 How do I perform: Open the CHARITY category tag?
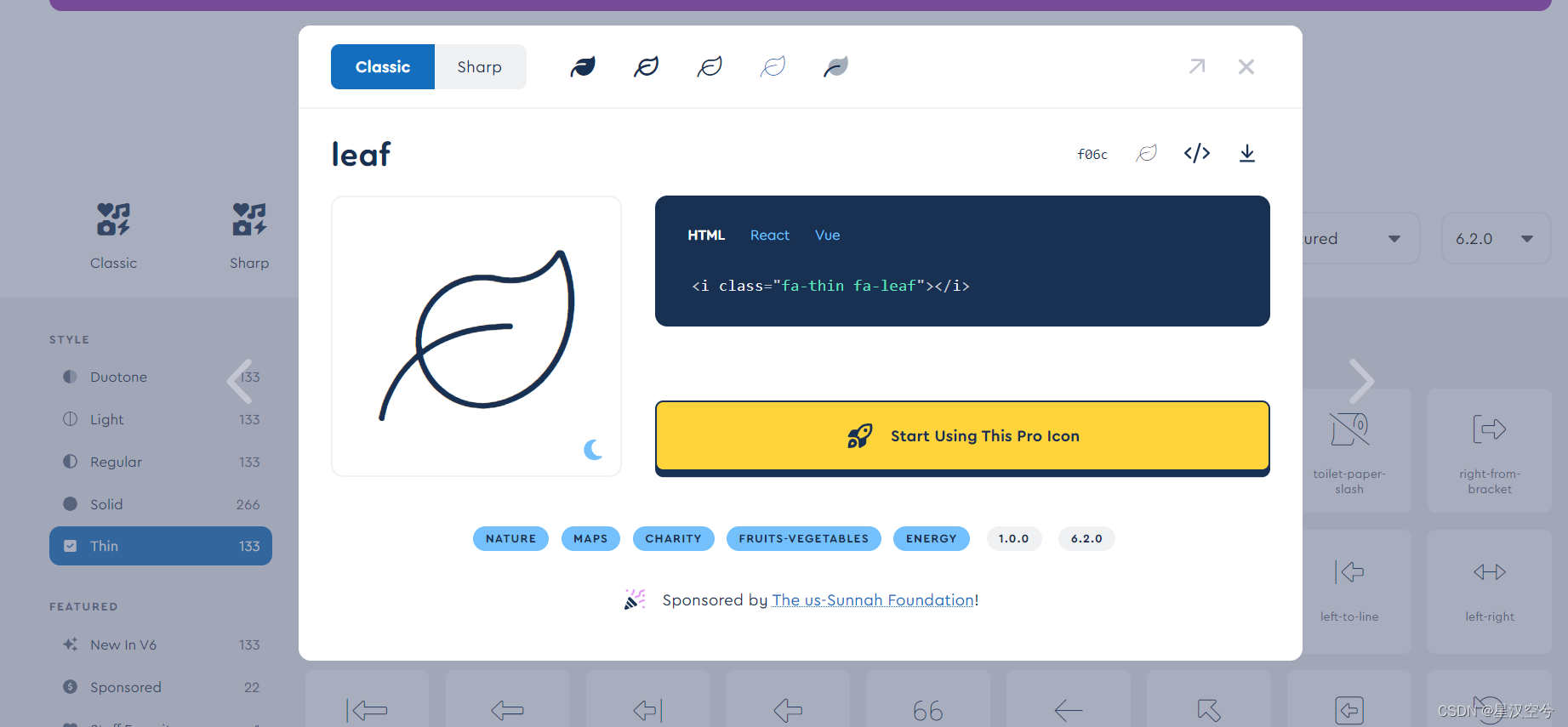coord(674,539)
